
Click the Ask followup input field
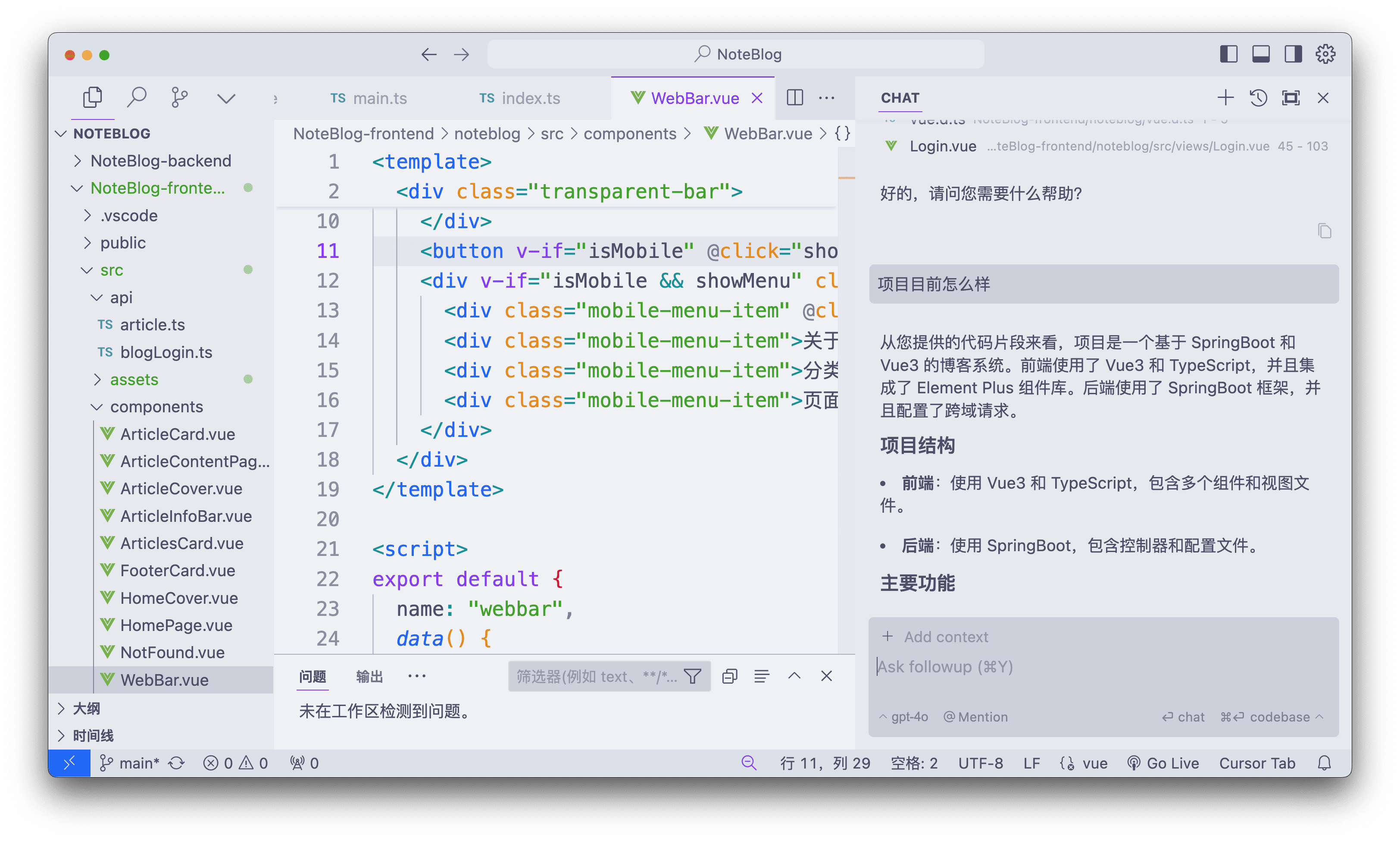[1103, 666]
